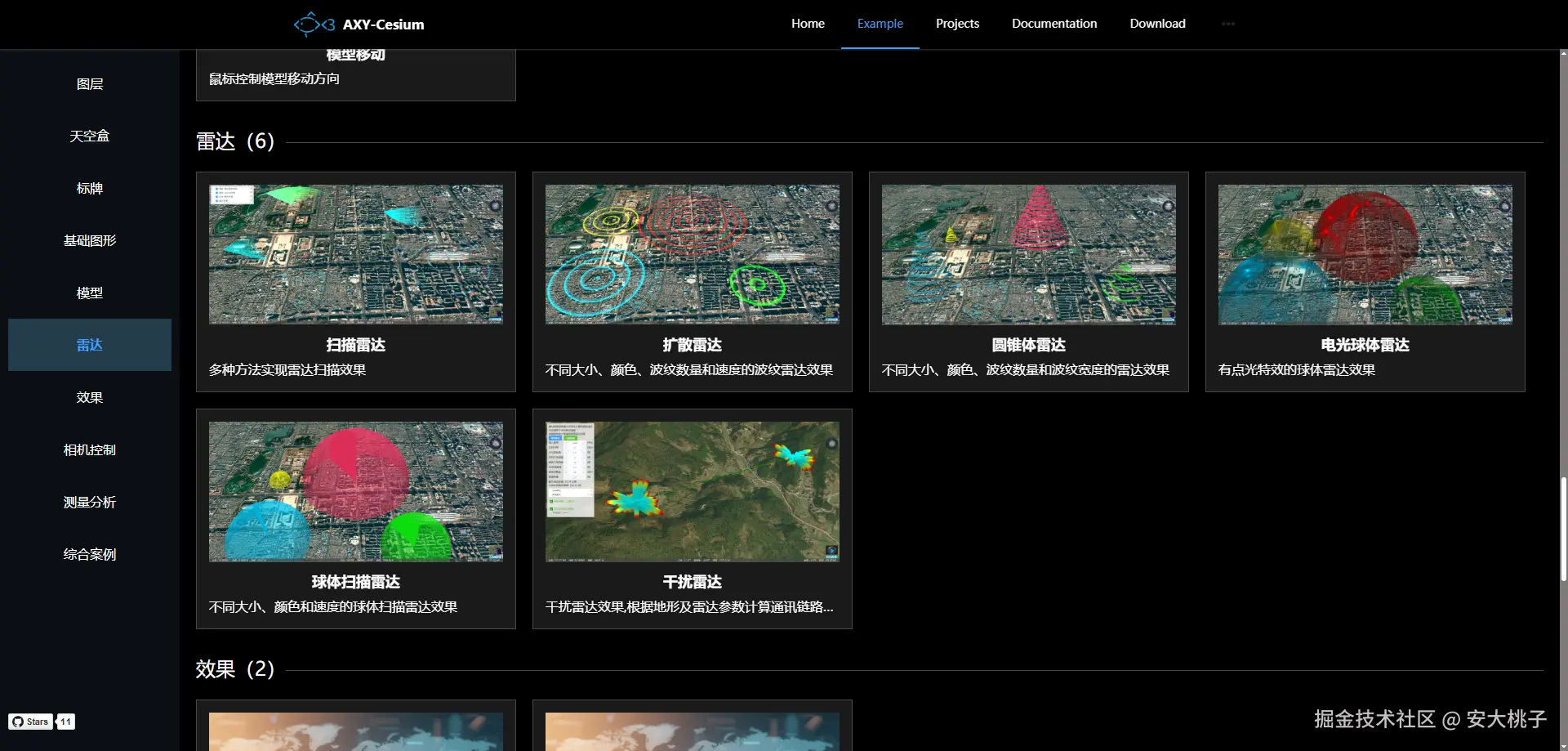Open the Documentation page
Image resolution: width=1568 pixels, height=751 pixels.
1053,24
